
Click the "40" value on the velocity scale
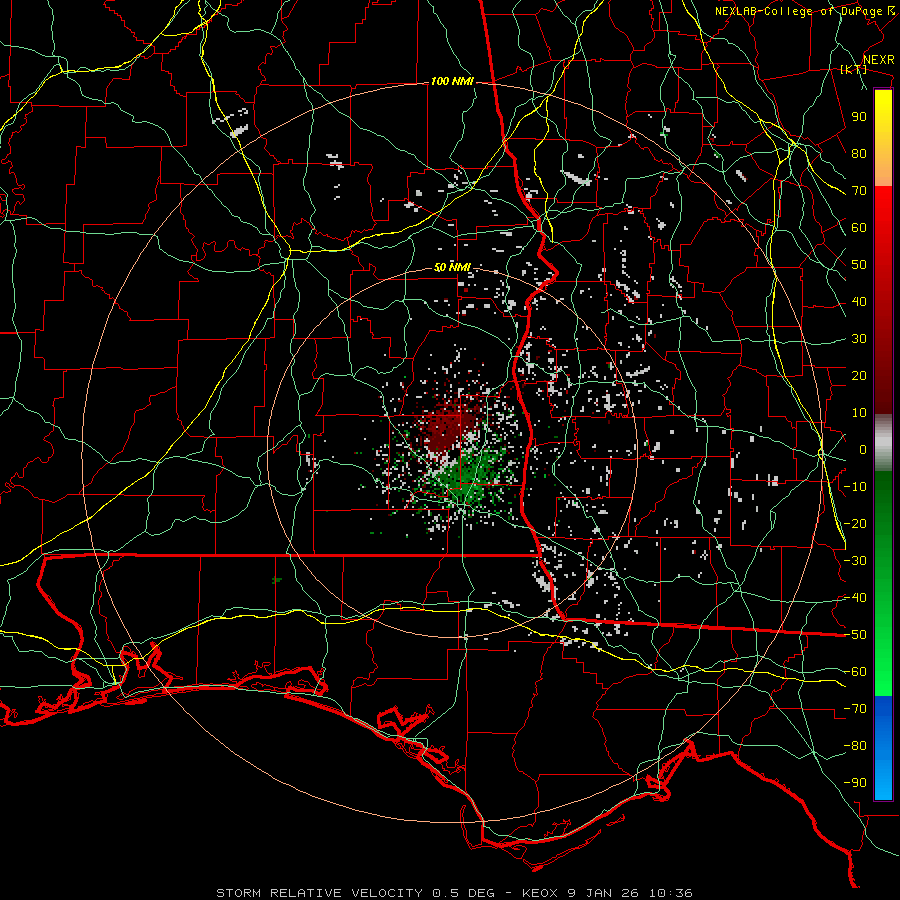click(x=859, y=302)
